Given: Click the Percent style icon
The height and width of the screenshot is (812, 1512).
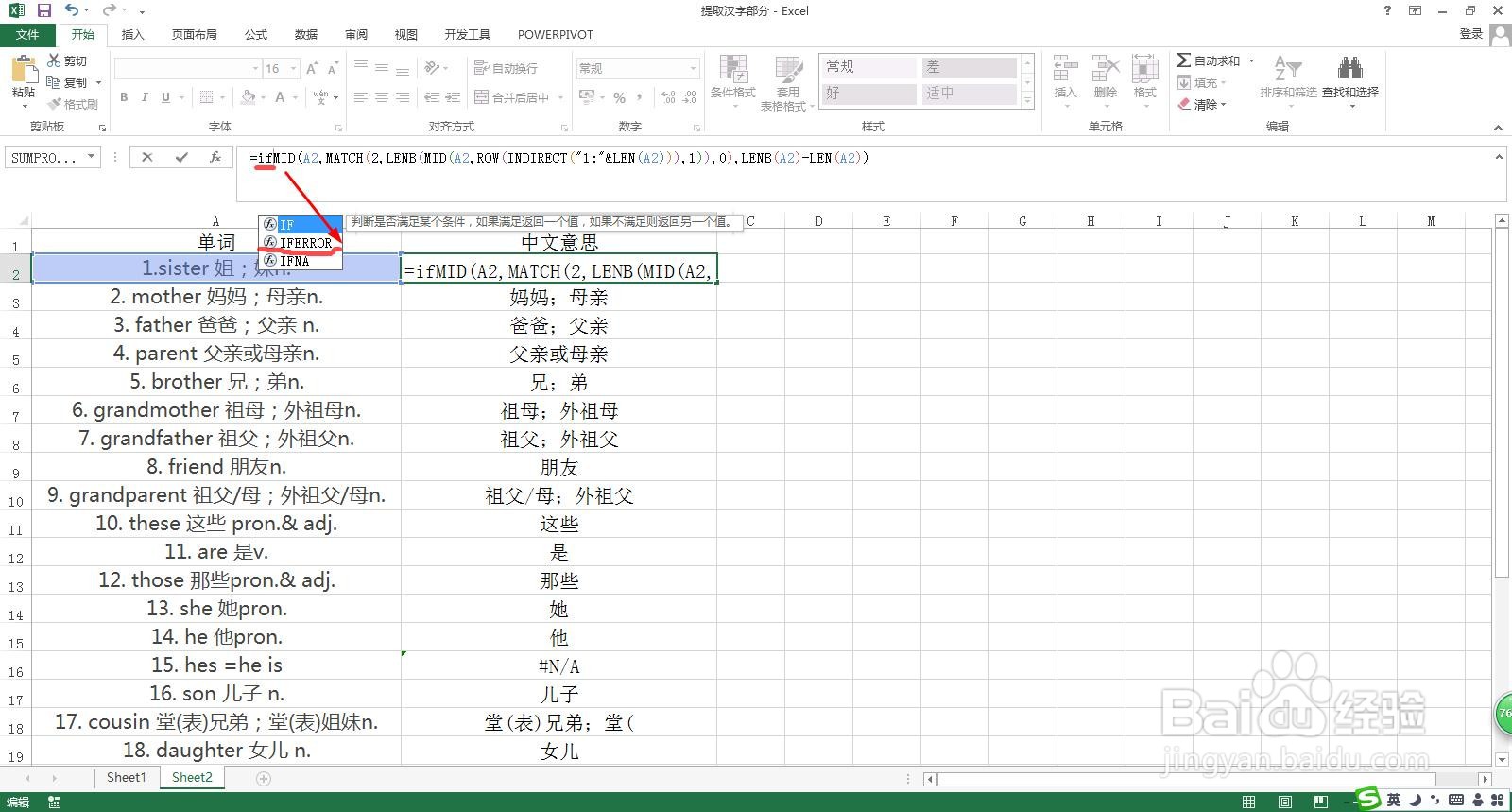Looking at the screenshot, I should coord(619,97).
